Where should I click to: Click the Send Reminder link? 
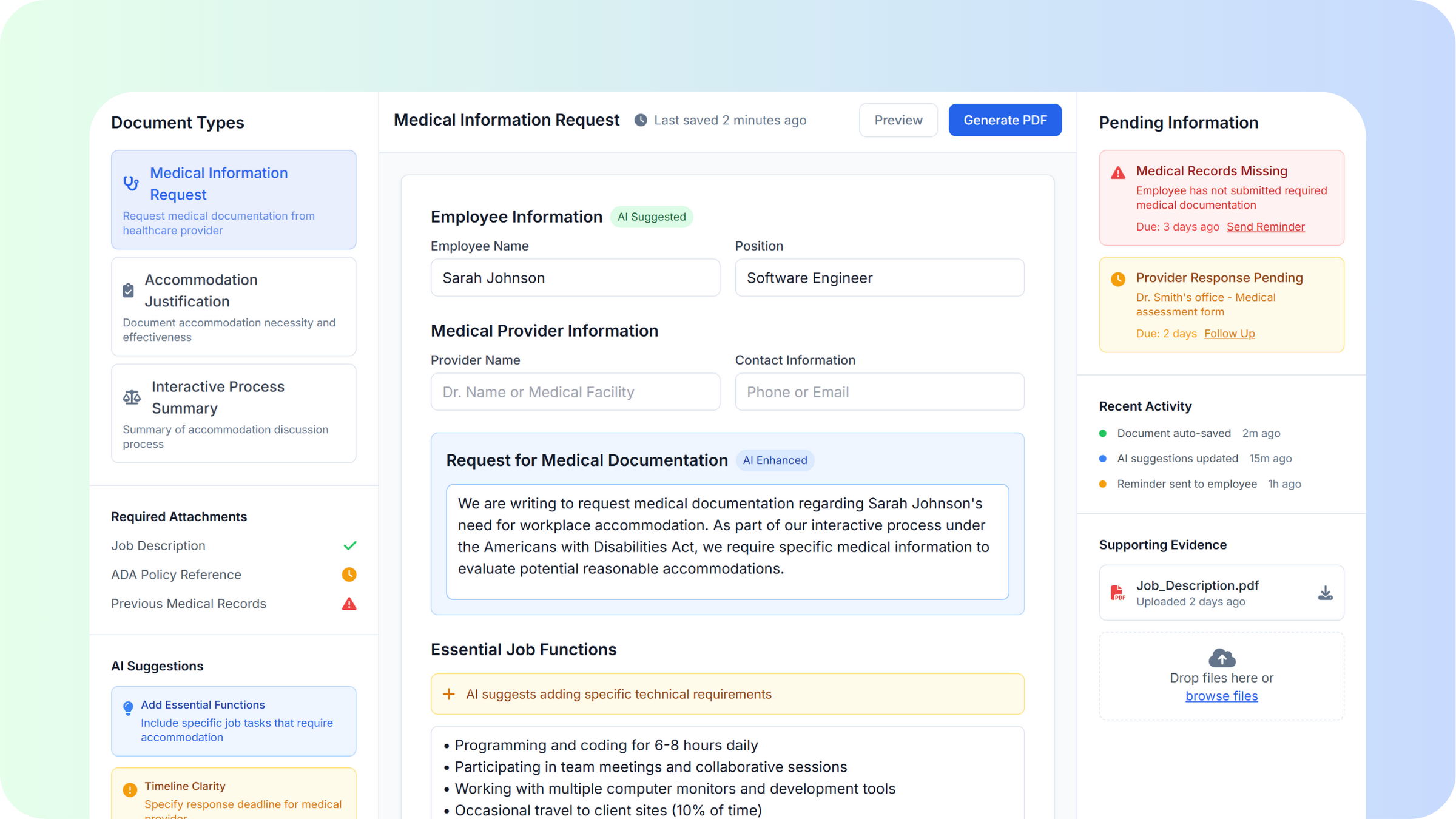tap(1266, 227)
